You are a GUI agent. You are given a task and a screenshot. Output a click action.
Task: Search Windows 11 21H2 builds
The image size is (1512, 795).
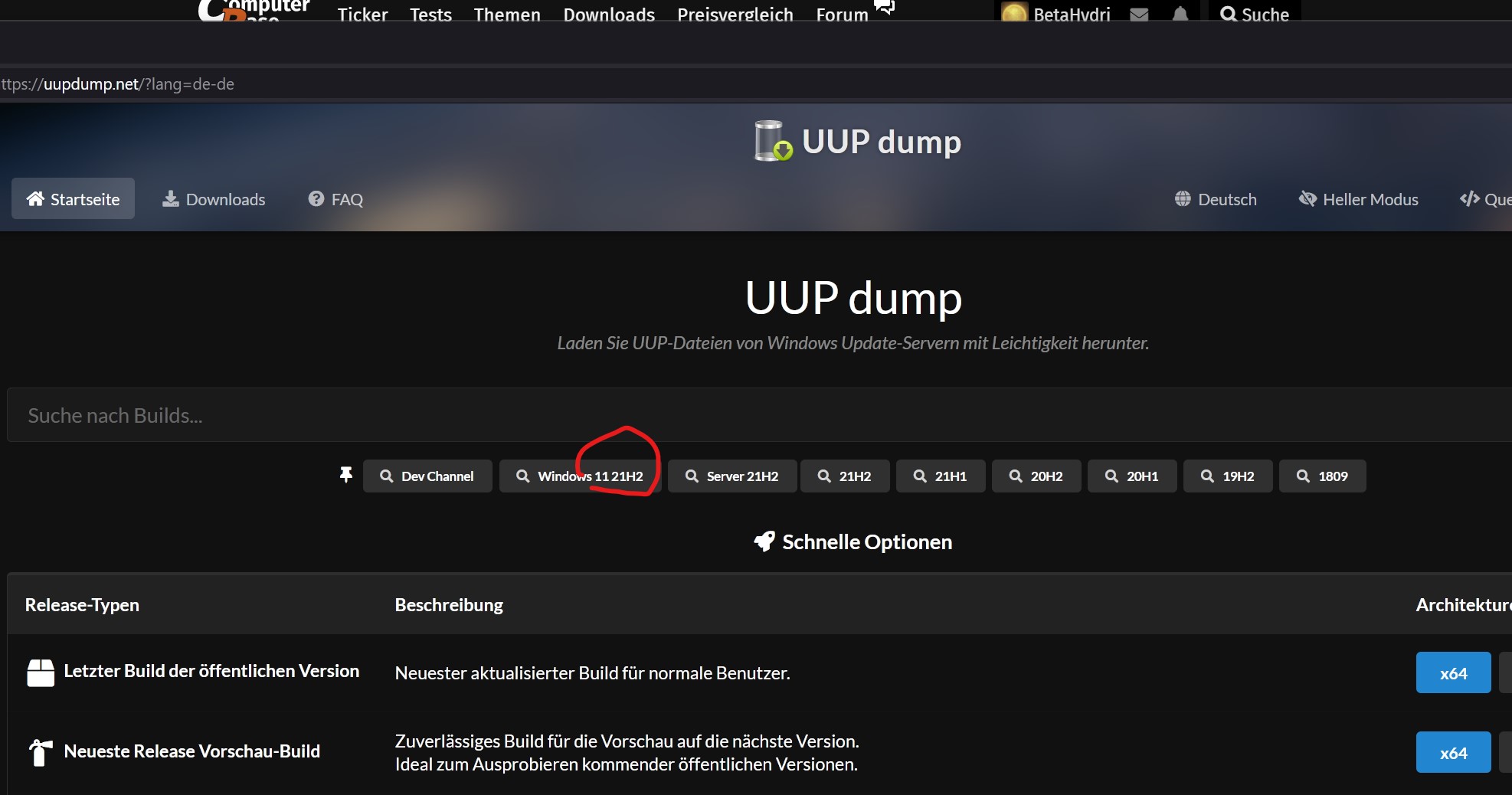[x=580, y=476]
